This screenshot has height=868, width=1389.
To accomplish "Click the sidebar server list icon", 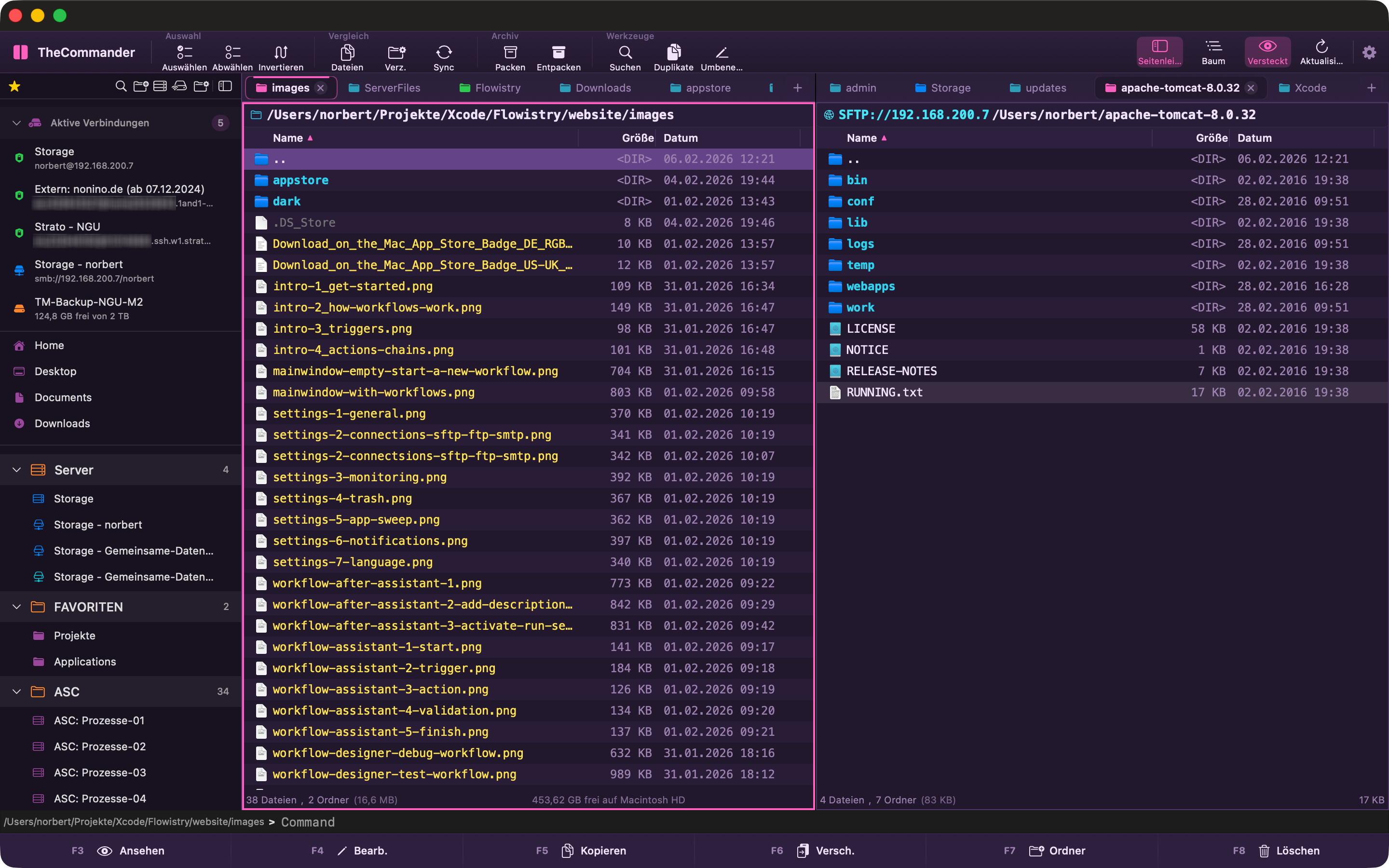I will pyautogui.click(x=160, y=87).
